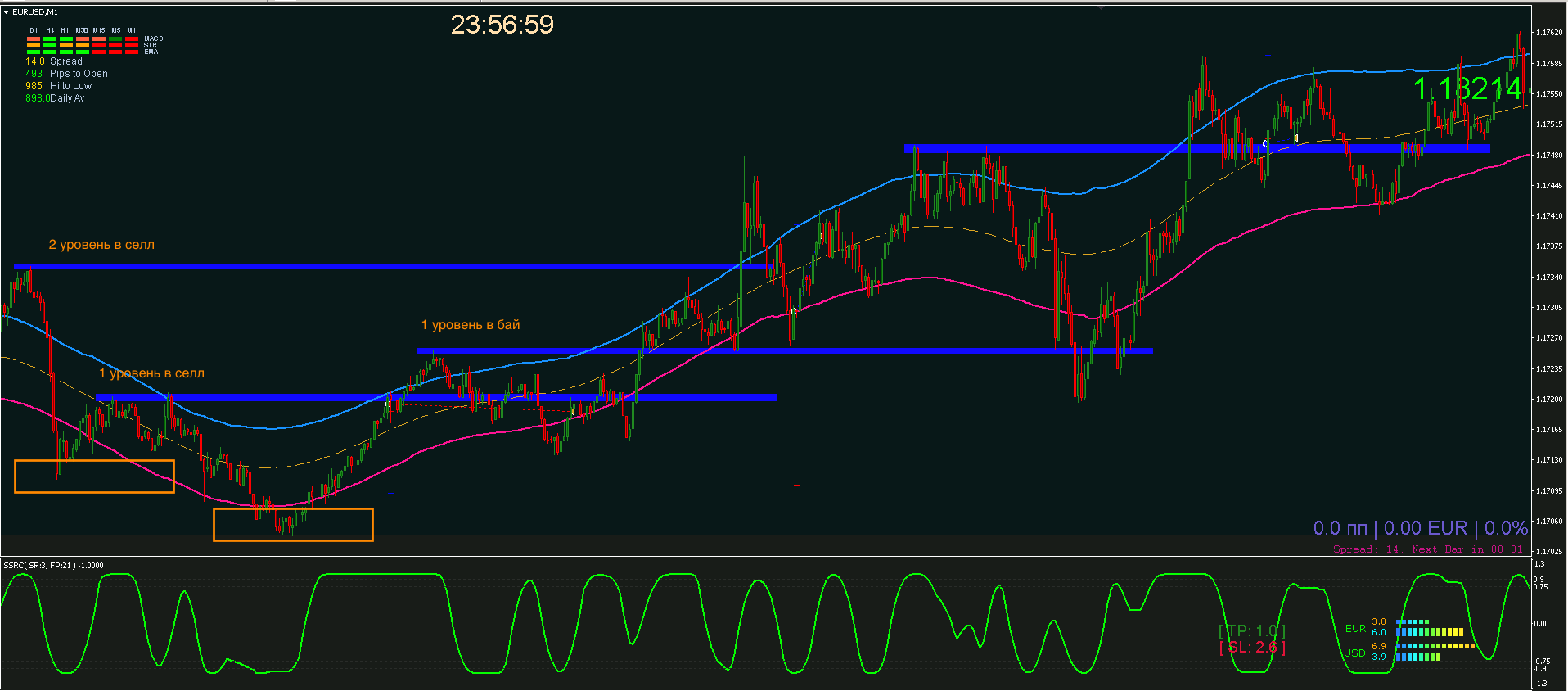The height and width of the screenshot is (691, 1568).
Task: Click the USD strength value 6.9
Action: click(1379, 646)
